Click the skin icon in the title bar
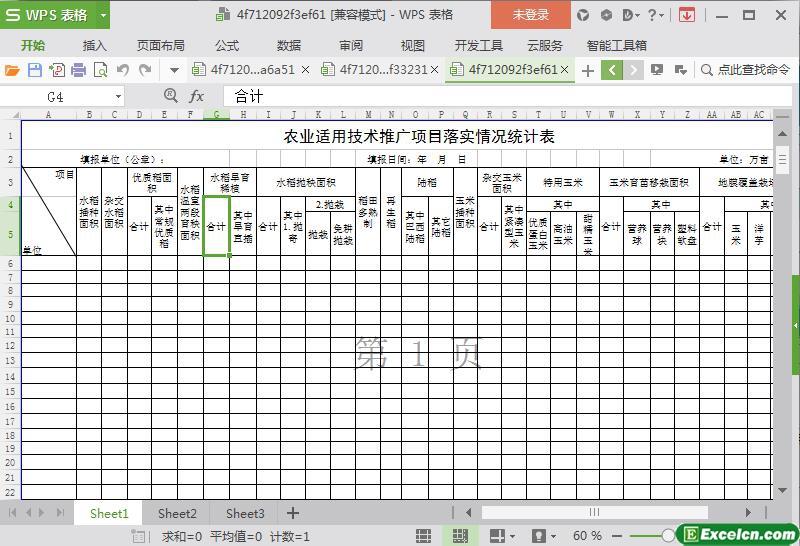 [583, 15]
